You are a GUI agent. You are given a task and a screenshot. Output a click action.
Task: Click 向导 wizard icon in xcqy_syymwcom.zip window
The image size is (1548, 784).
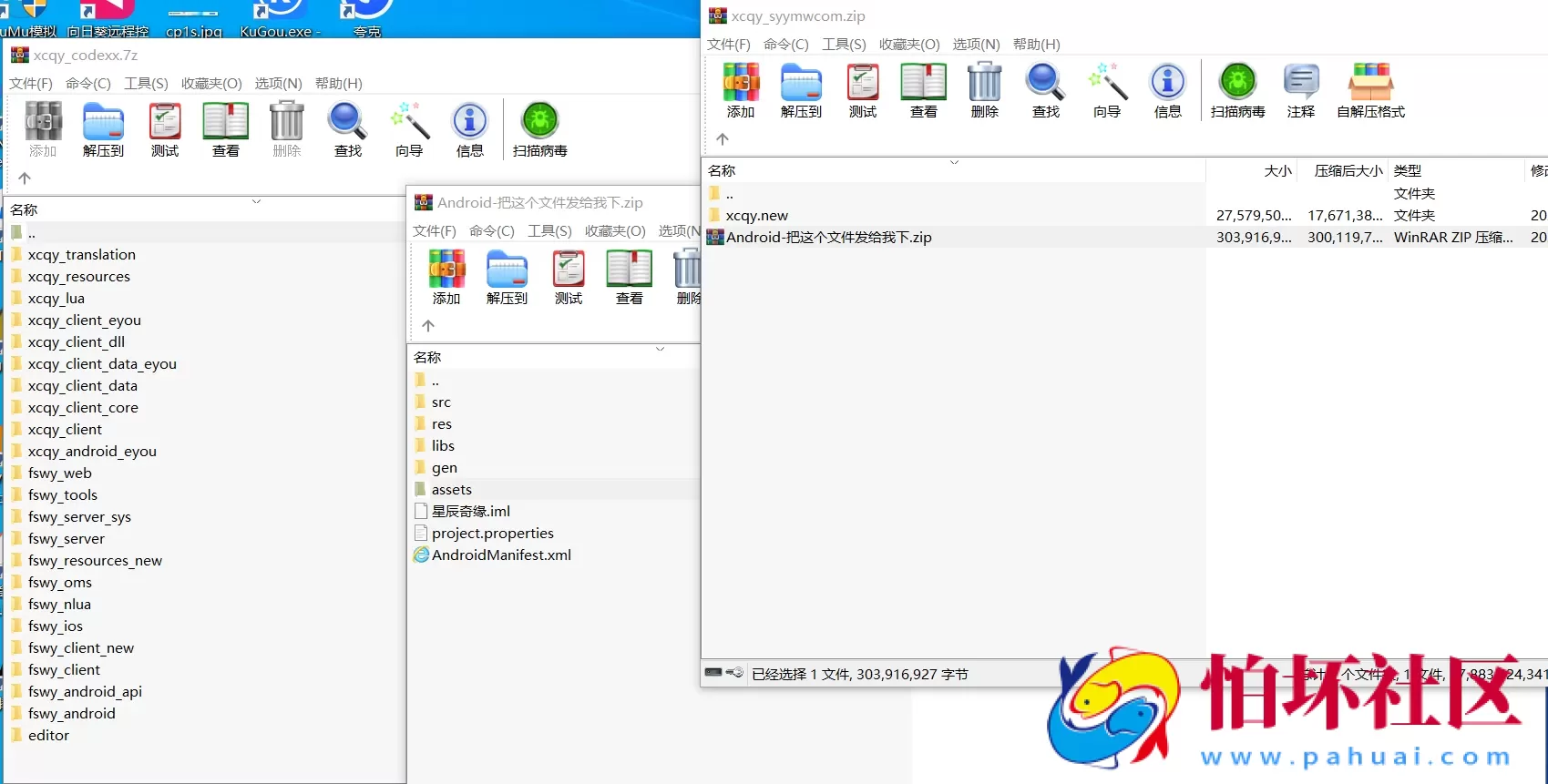point(1107,90)
